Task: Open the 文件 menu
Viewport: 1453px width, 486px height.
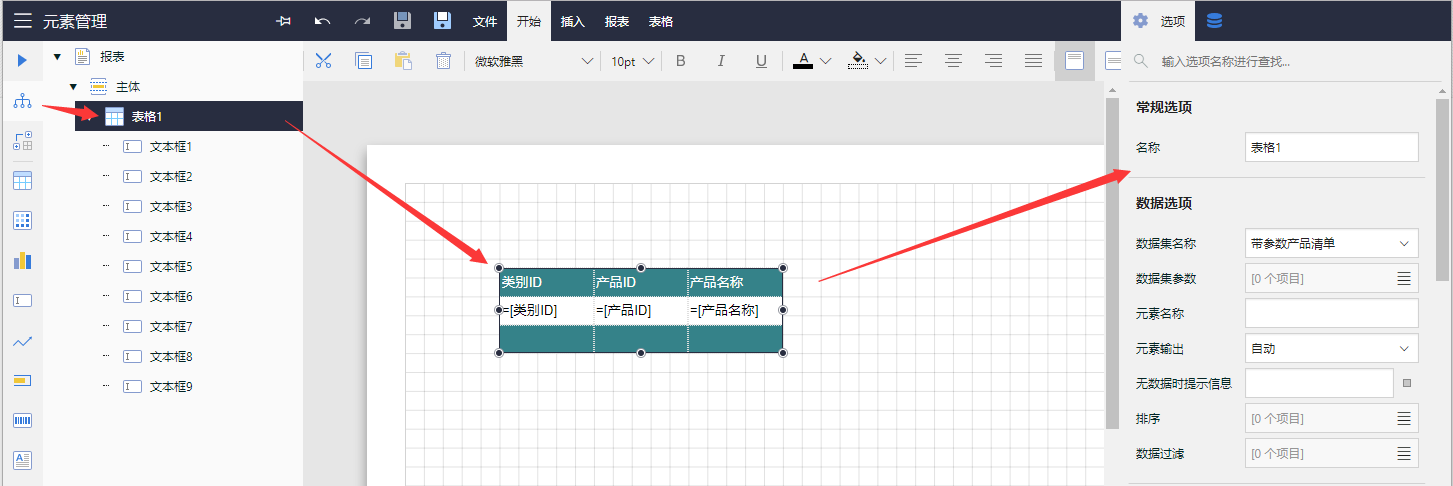Action: pos(485,21)
